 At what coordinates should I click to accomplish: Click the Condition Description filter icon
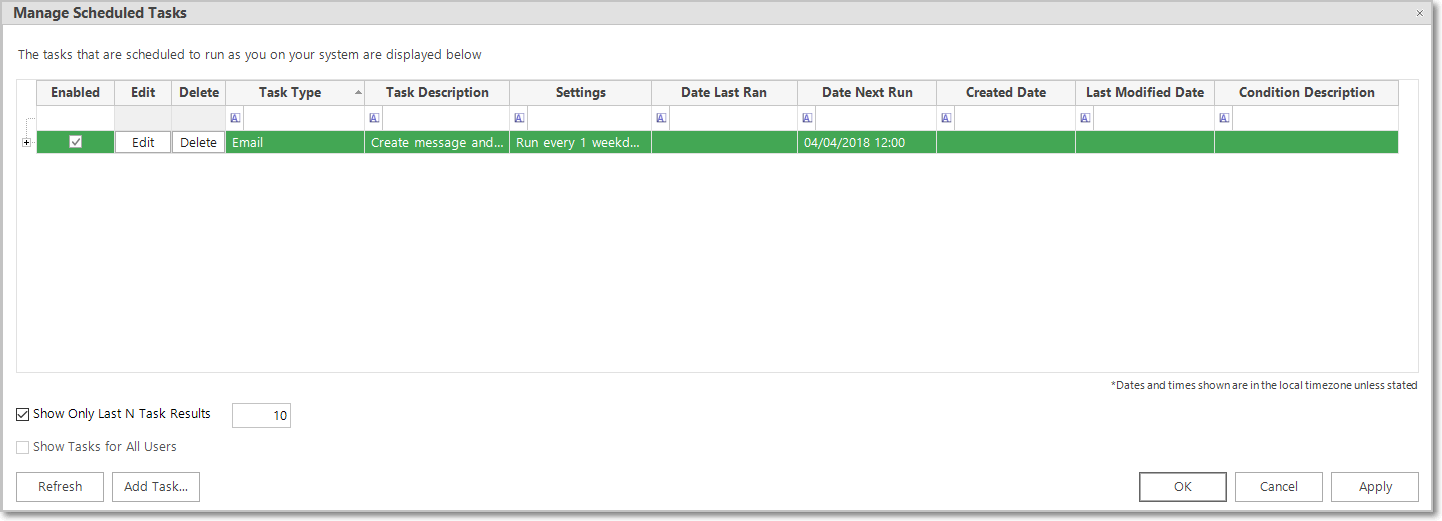pos(1224,118)
